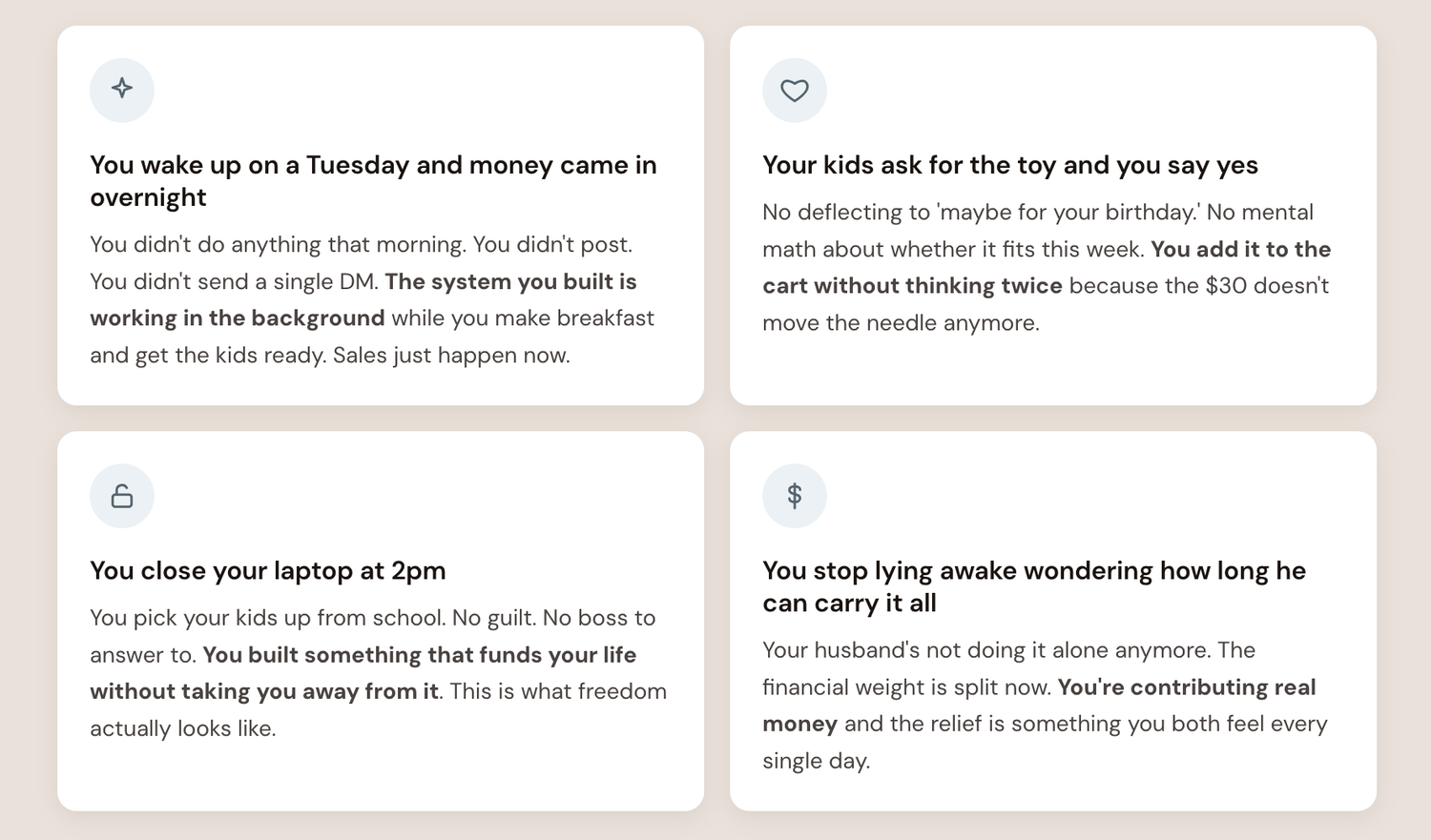Click the dollar sign icon
The width and height of the screenshot is (1431, 840).
pyautogui.click(x=795, y=495)
